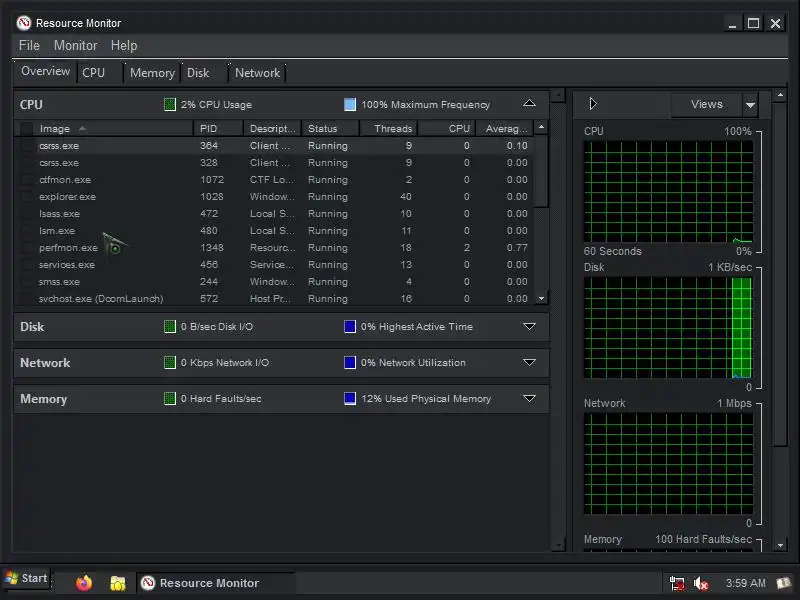
Task: Tick the perfmon.exe process checkbox
Action: click(x=27, y=248)
